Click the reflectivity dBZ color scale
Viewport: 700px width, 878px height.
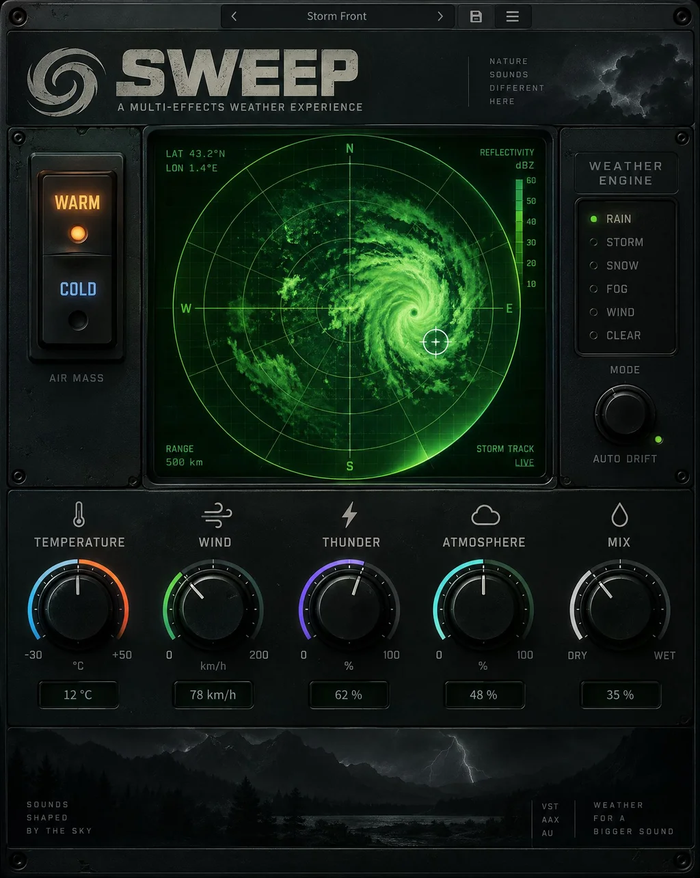(519, 232)
